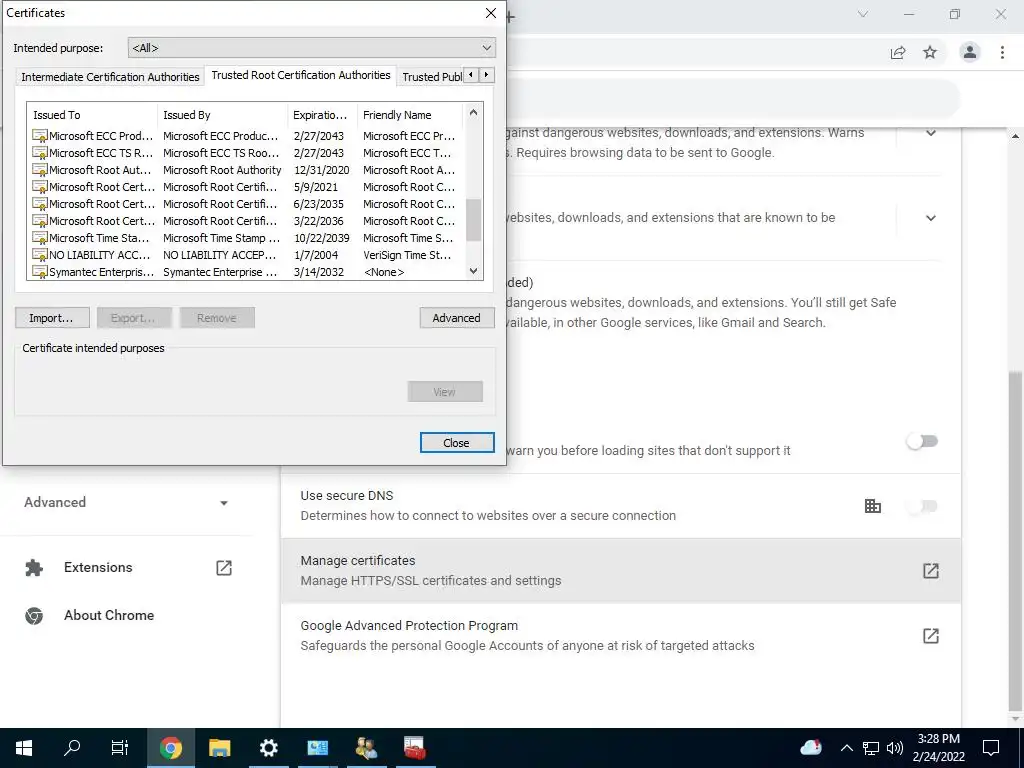
Task: Open Google Advanced Protection Program
Action: tap(620, 635)
